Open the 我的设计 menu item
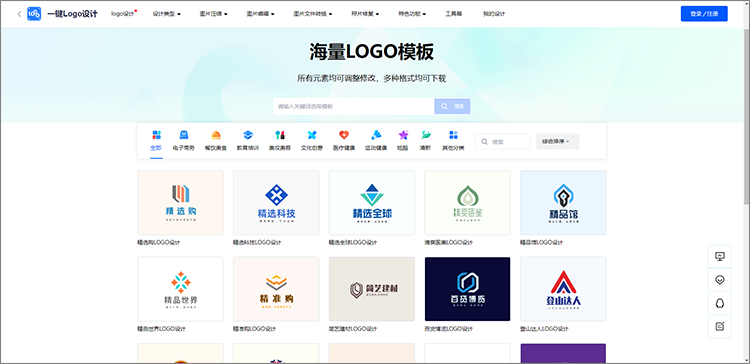This screenshot has height=364, width=750. 494,14
